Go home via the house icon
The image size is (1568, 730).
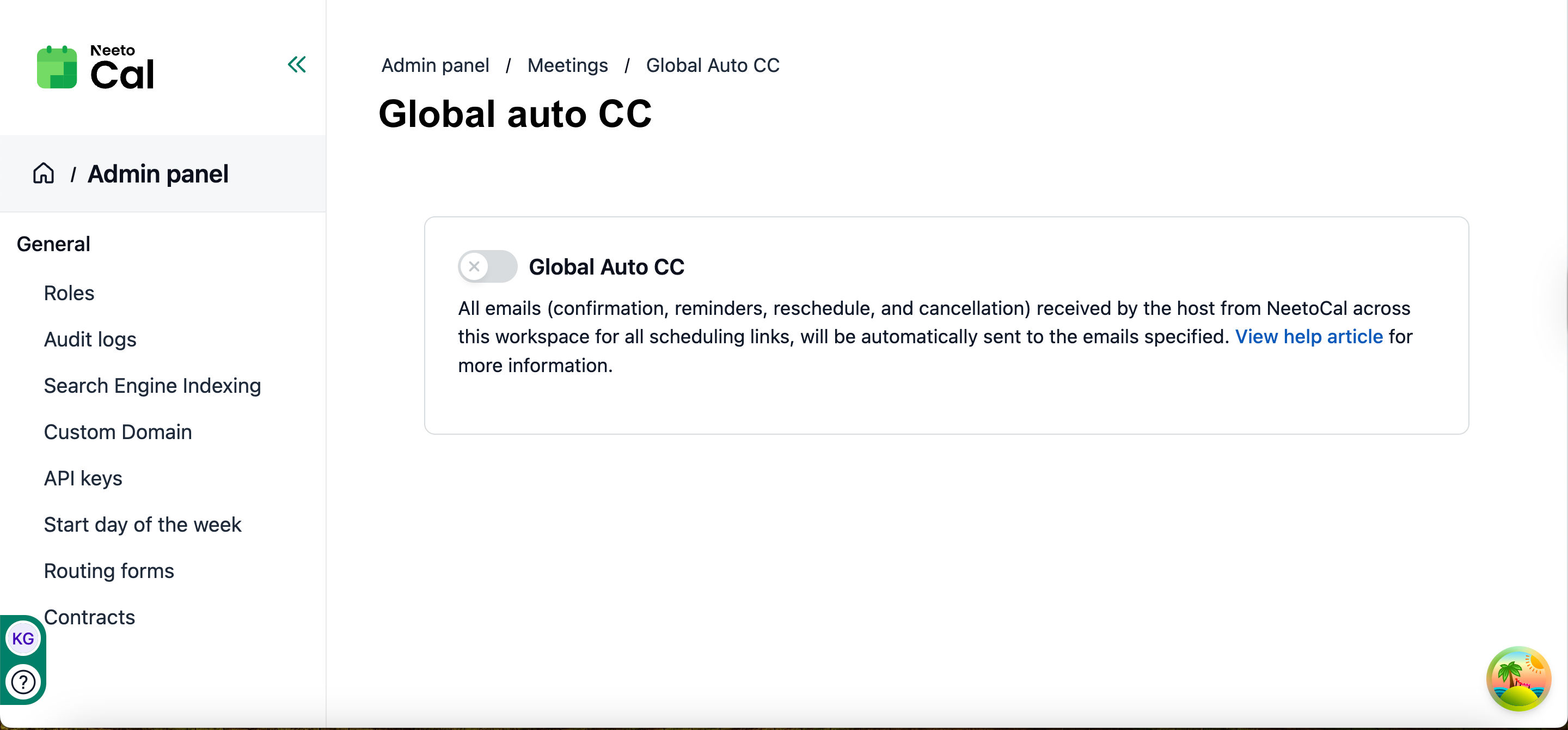coord(43,174)
